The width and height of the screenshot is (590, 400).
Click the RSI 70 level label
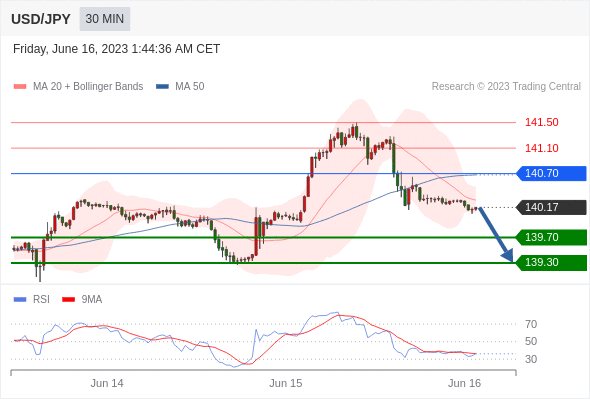(531, 324)
